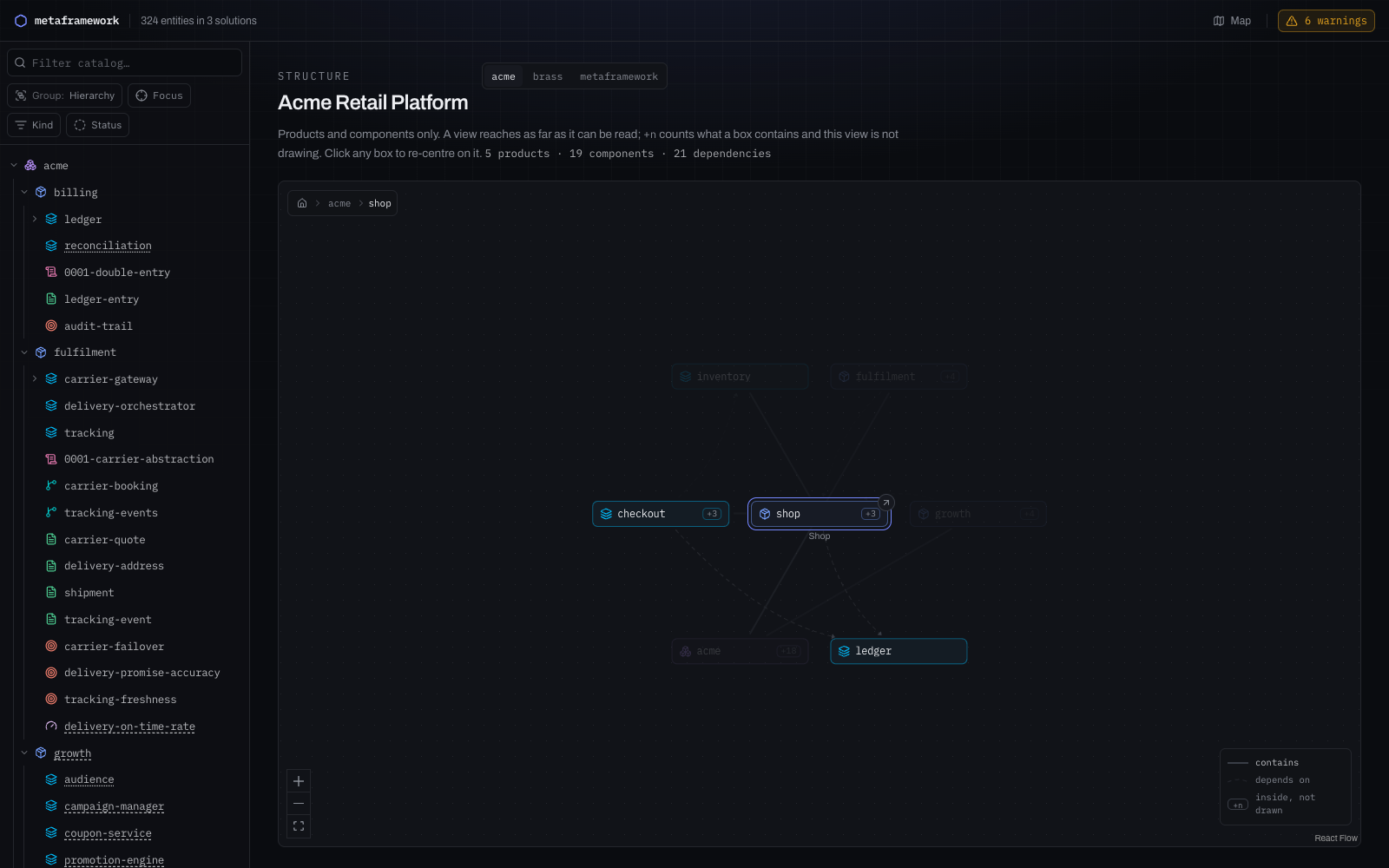Click the ledger-entry document icon
The height and width of the screenshot is (868, 1389).
pyautogui.click(x=51, y=299)
